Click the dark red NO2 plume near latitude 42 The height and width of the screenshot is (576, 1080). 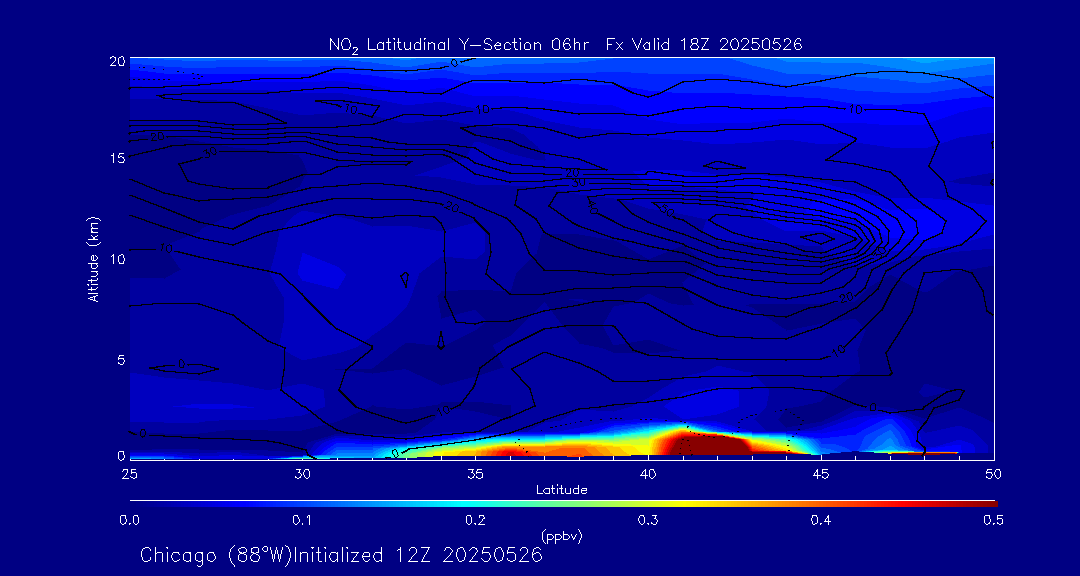[709, 444]
